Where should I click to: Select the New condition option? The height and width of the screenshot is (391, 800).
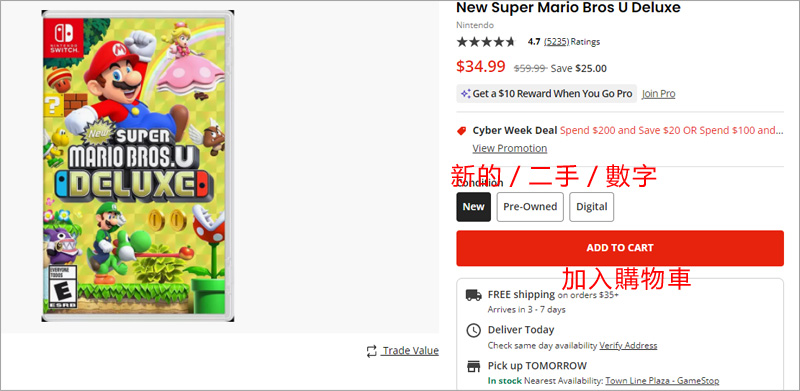click(x=473, y=207)
